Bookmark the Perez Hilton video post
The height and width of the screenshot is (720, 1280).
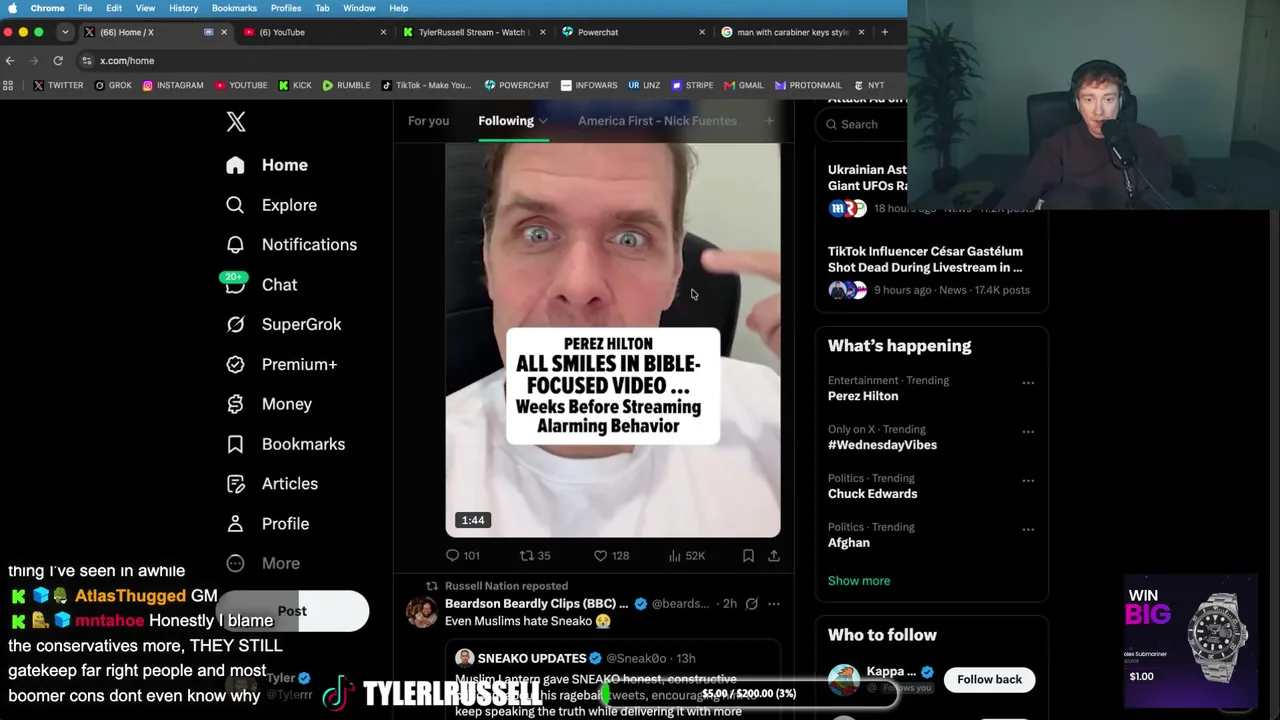pos(748,556)
